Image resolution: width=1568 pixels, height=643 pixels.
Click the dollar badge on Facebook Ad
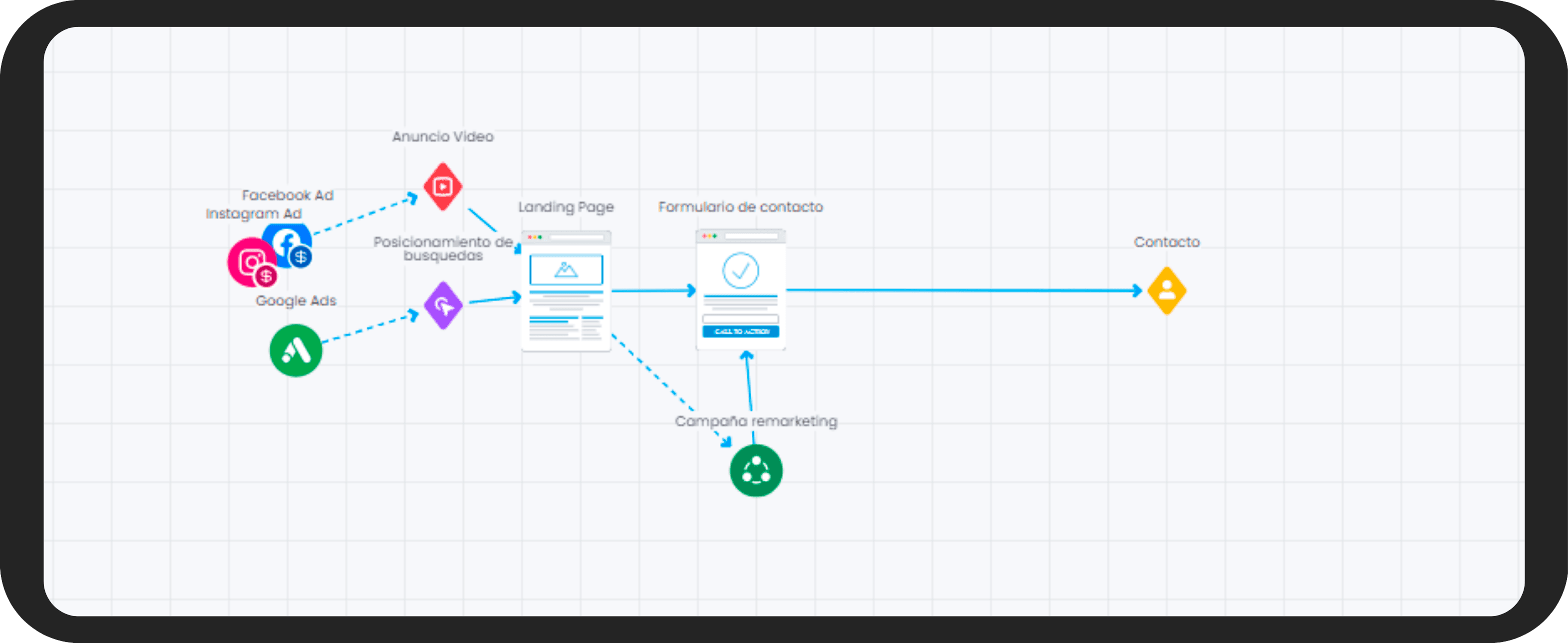(x=300, y=256)
